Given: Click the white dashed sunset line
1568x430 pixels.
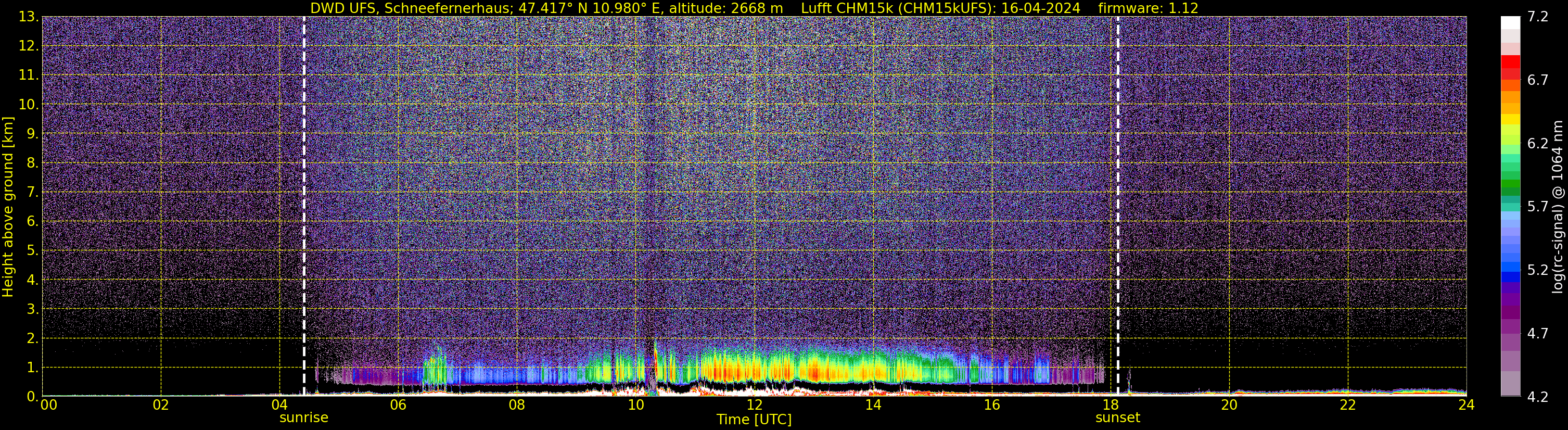Looking at the screenshot, I should (1117, 206).
